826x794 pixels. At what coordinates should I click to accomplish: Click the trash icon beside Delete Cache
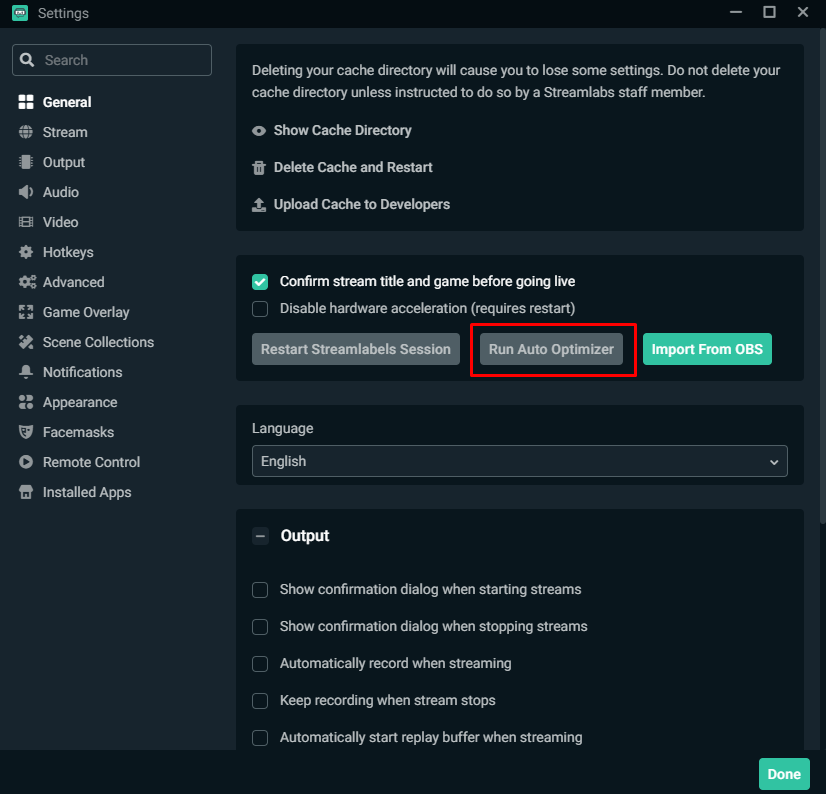click(259, 168)
